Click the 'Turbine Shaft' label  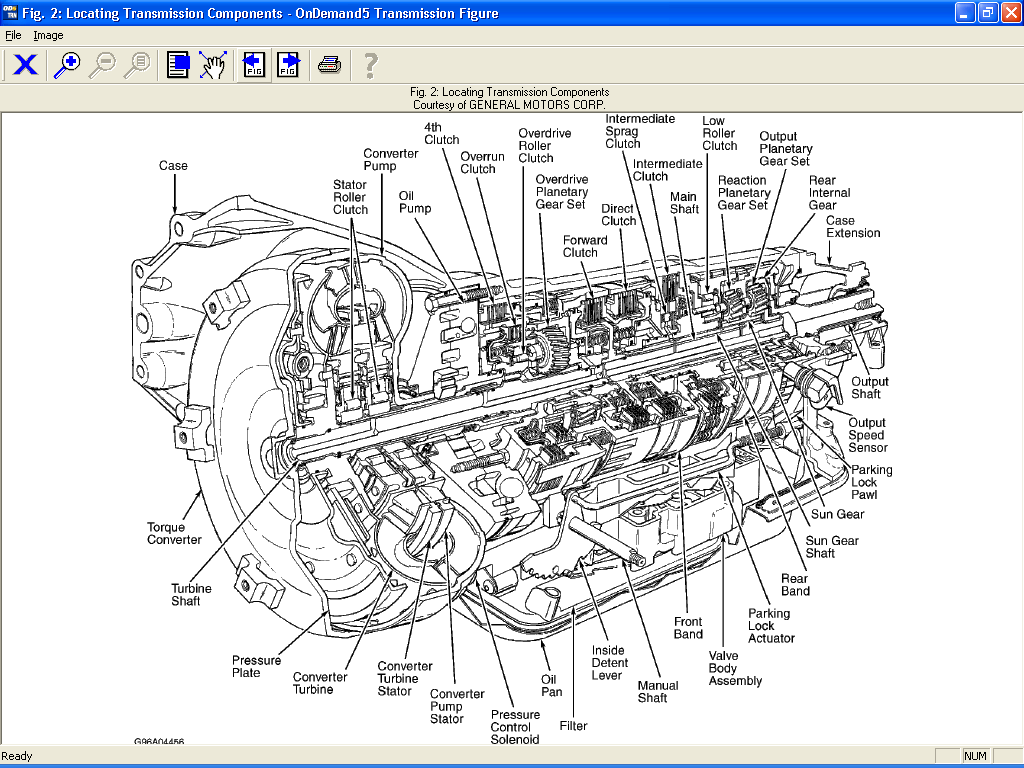191,594
